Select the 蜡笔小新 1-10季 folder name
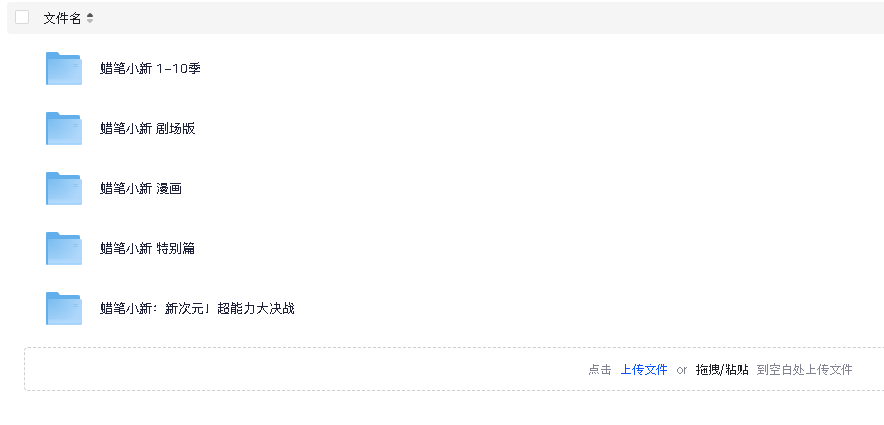Viewport: 884px width, 425px height. click(150, 69)
